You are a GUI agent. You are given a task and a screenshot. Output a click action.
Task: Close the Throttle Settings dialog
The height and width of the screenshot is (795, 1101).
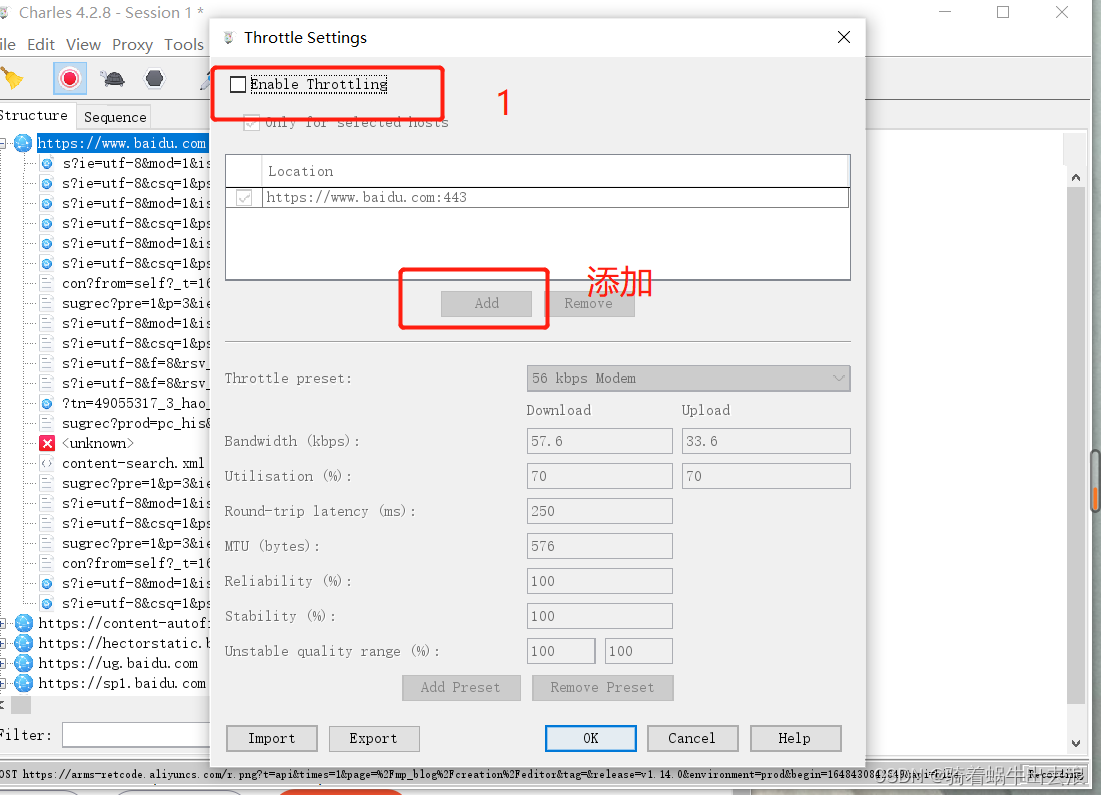[x=844, y=37]
